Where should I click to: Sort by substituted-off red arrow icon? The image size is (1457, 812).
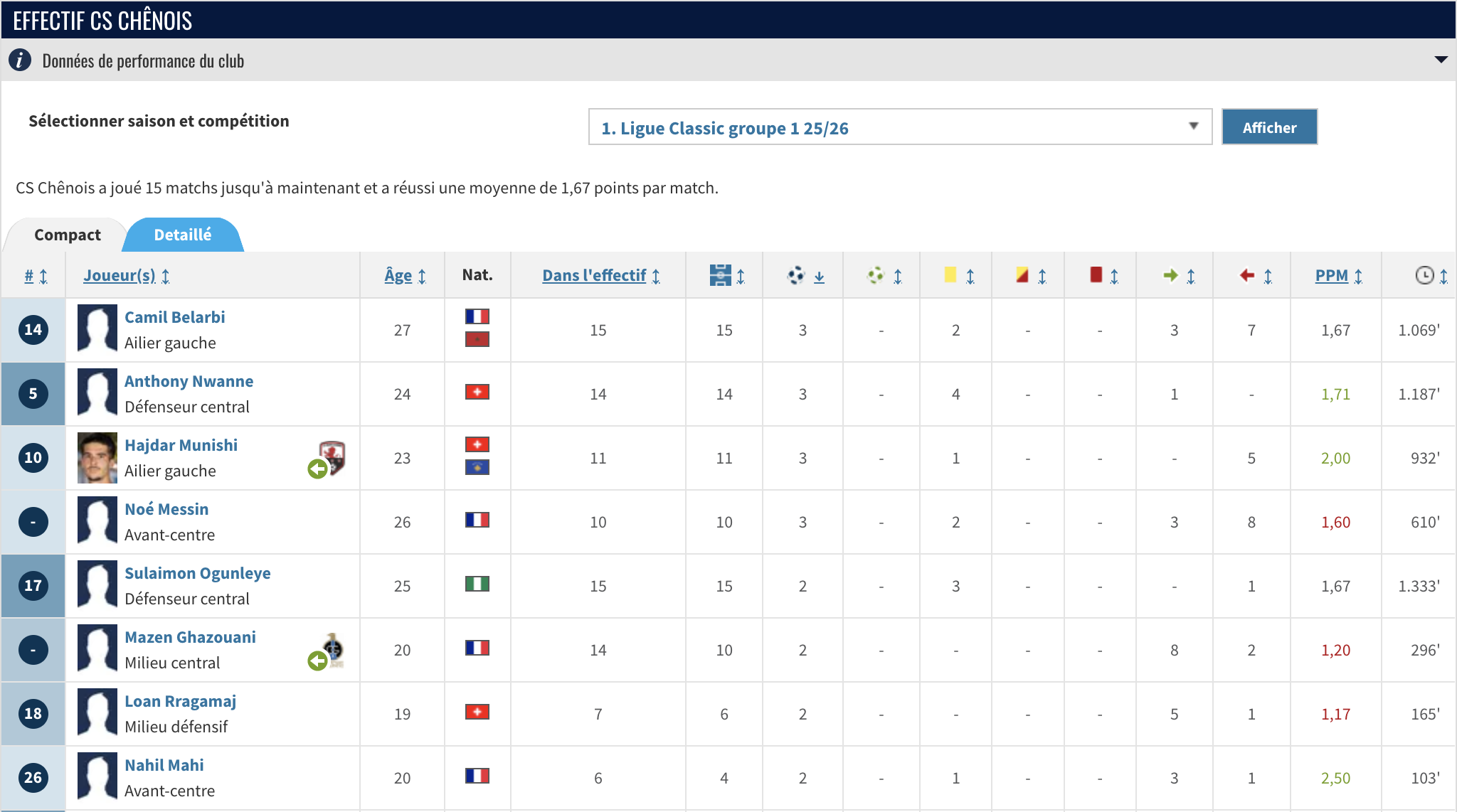1247,275
